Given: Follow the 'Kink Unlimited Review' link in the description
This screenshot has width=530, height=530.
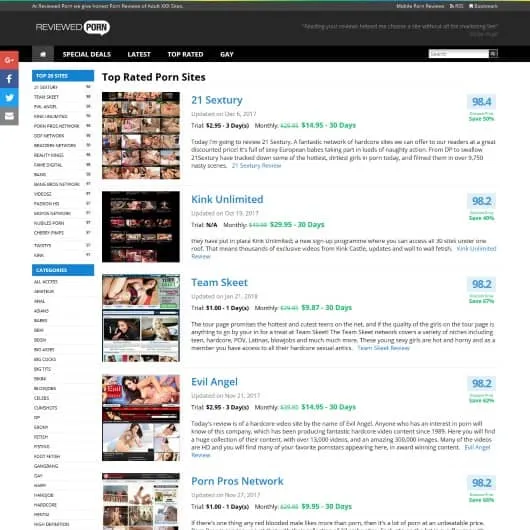Looking at the screenshot, I should pos(476,249).
